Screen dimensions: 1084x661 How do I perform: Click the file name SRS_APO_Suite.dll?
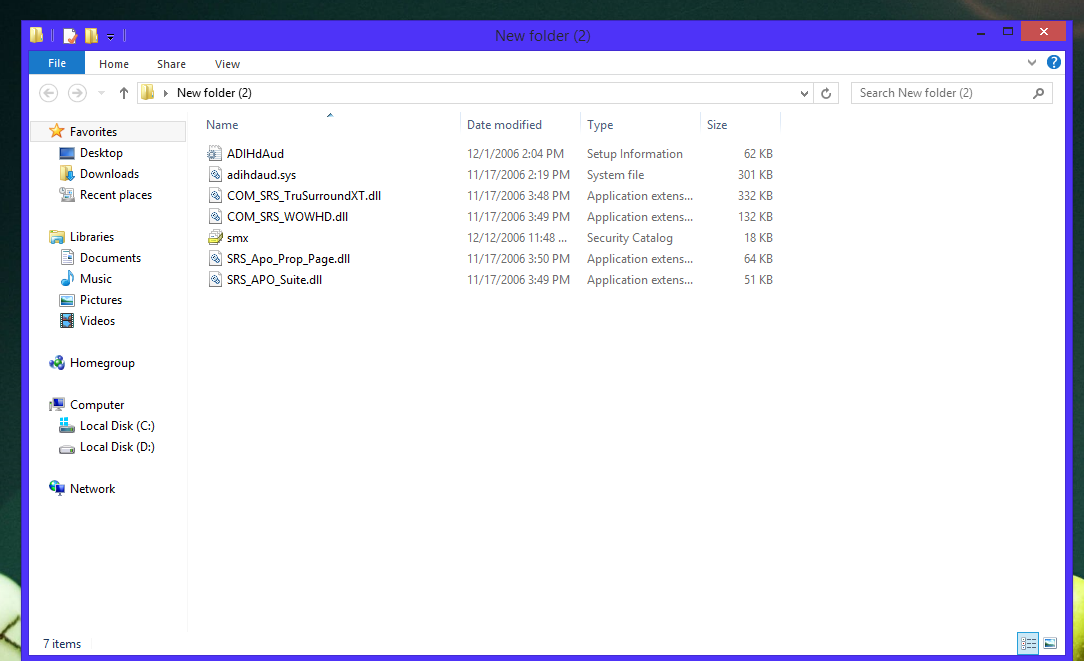pos(274,279)
